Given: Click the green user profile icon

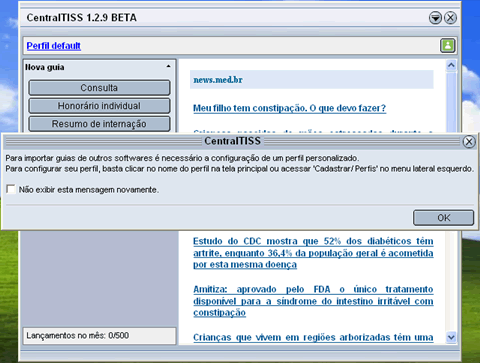Looking at the screenshot, I should pos(447,45).
